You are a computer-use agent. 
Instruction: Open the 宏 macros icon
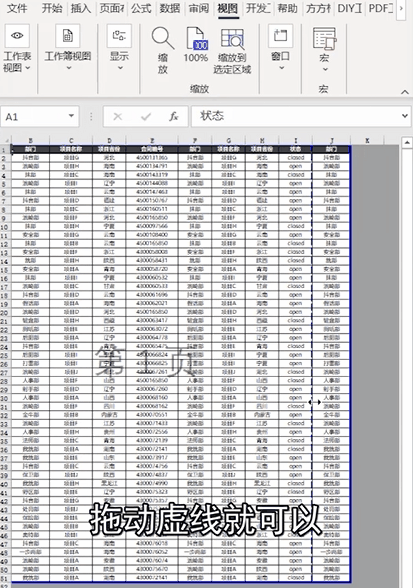pyautogui.click(x=324, y=38)
